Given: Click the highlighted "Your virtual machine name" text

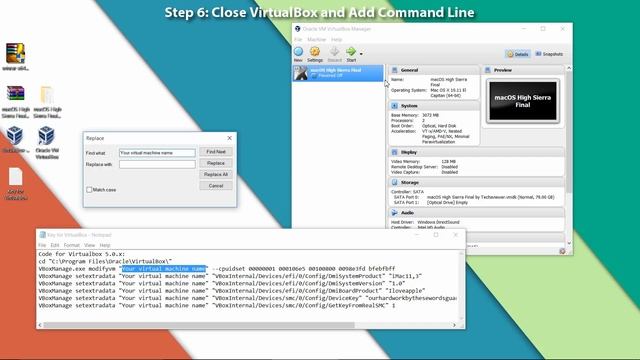Looking at the screenshot, I should (x=164, y=269).
